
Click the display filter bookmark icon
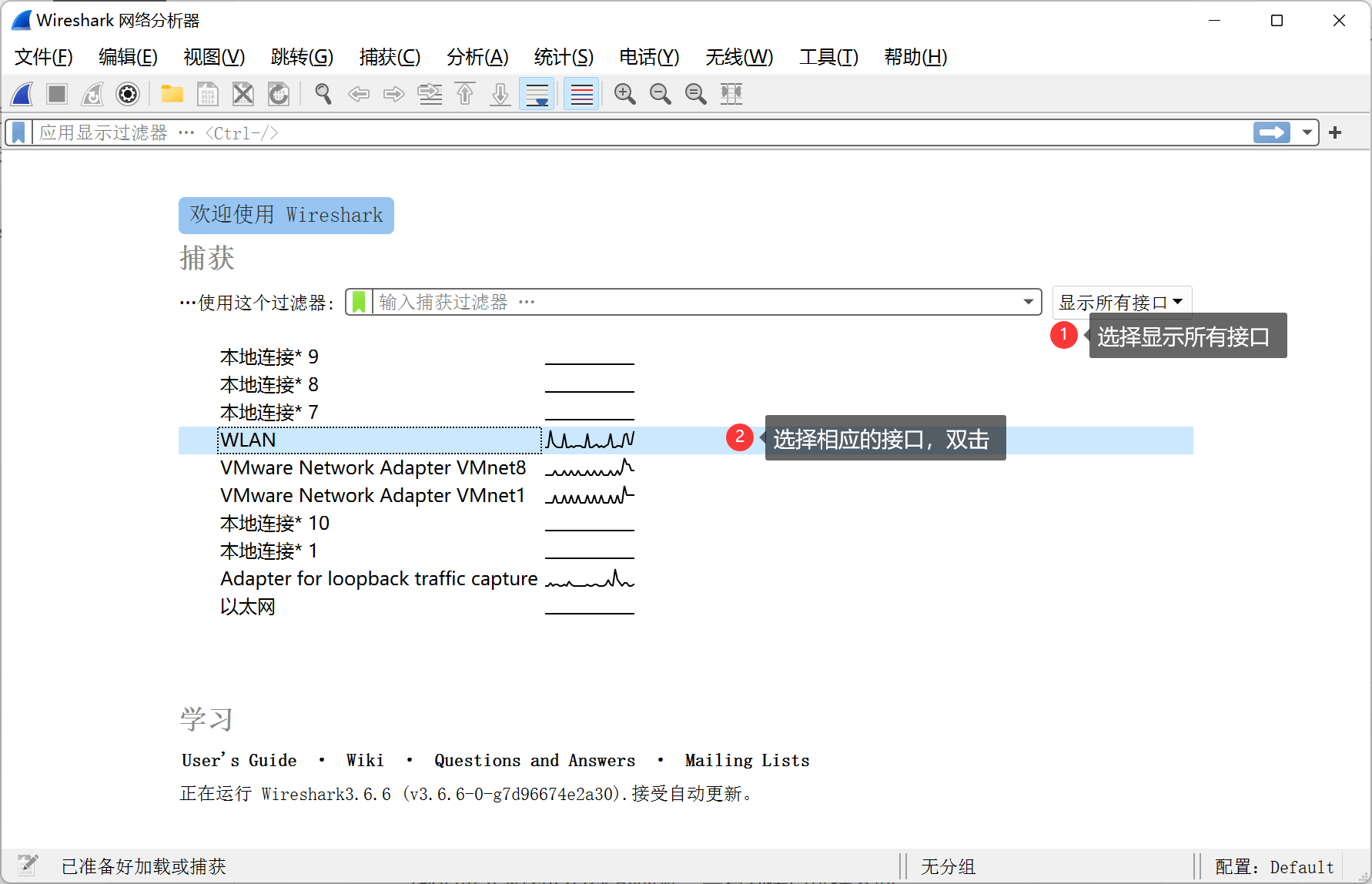18,132
